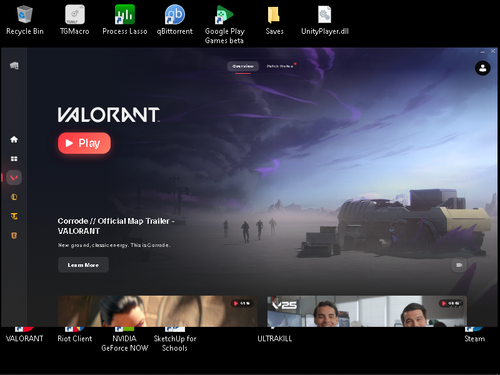The image size is (500, 375).
Task: Click the Riot Client desktop shortcut label
Action: click(x=75, y=339)
